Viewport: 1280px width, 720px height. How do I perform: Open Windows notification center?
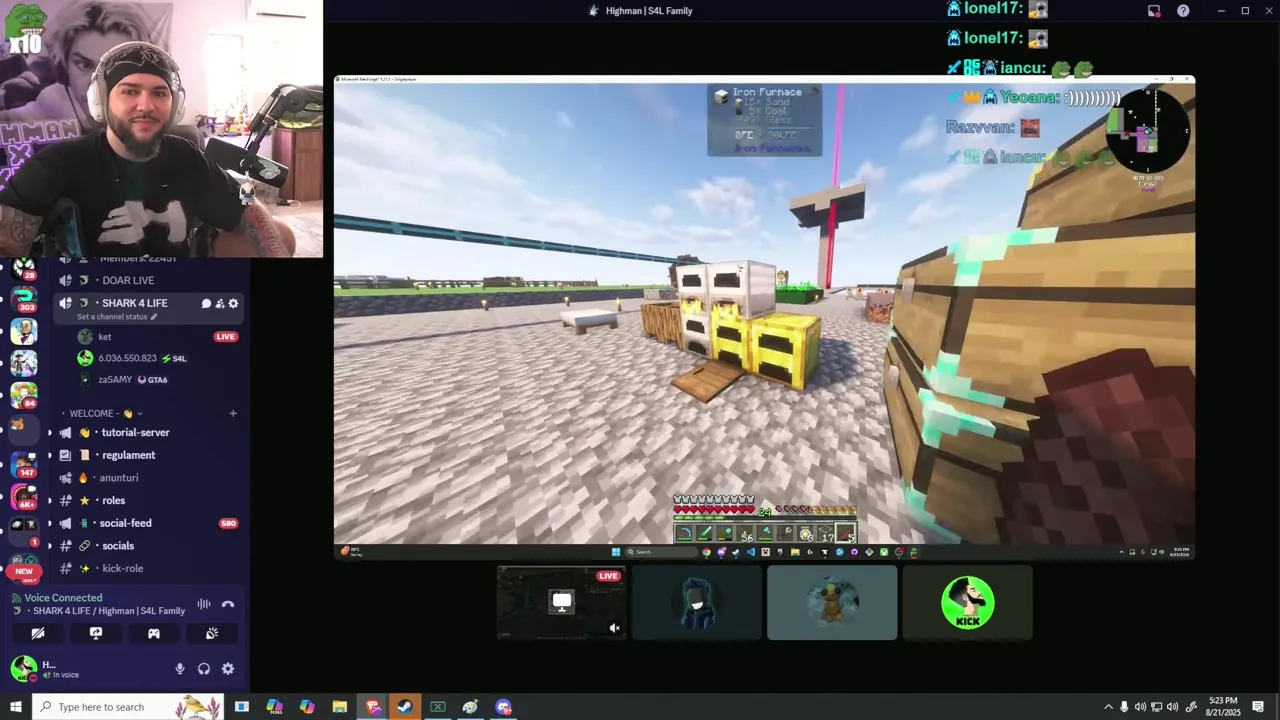1258,707
